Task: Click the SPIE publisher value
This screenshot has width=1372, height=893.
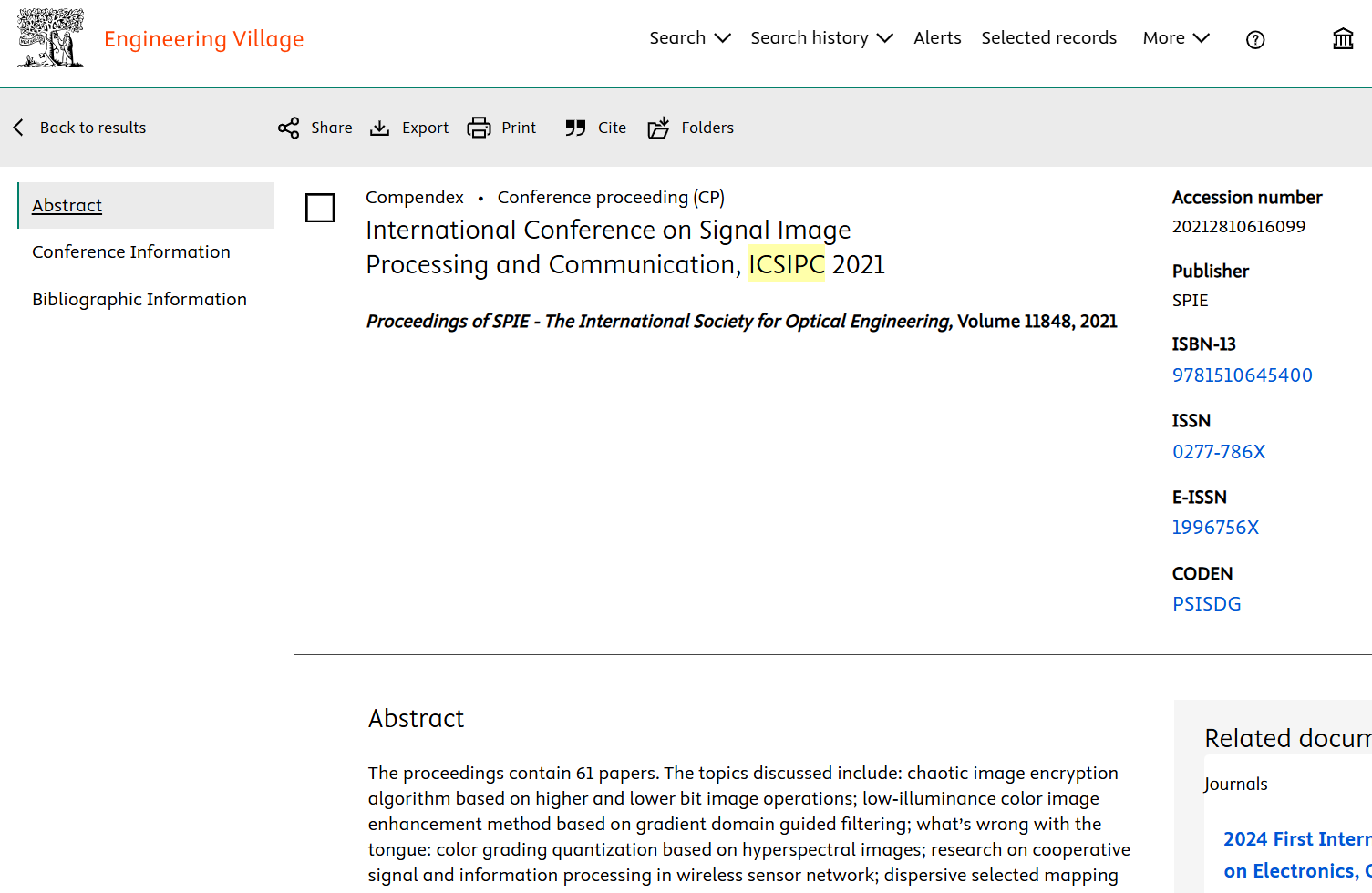Action: pos(1190,301)
